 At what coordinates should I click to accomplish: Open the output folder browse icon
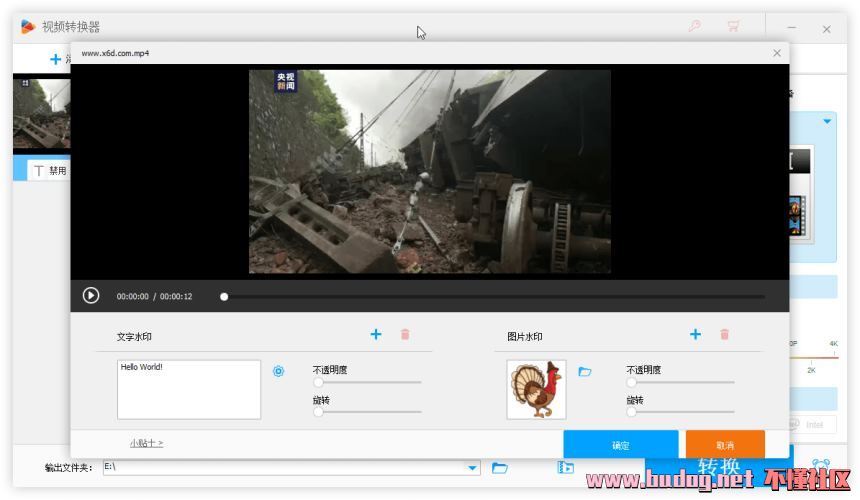tap(500, 467)
